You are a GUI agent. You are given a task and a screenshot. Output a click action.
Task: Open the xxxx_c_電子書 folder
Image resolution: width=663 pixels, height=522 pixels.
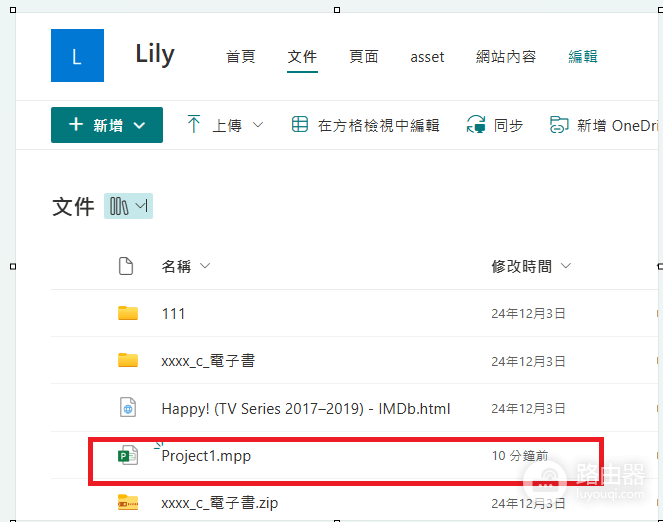pos(208,361)
